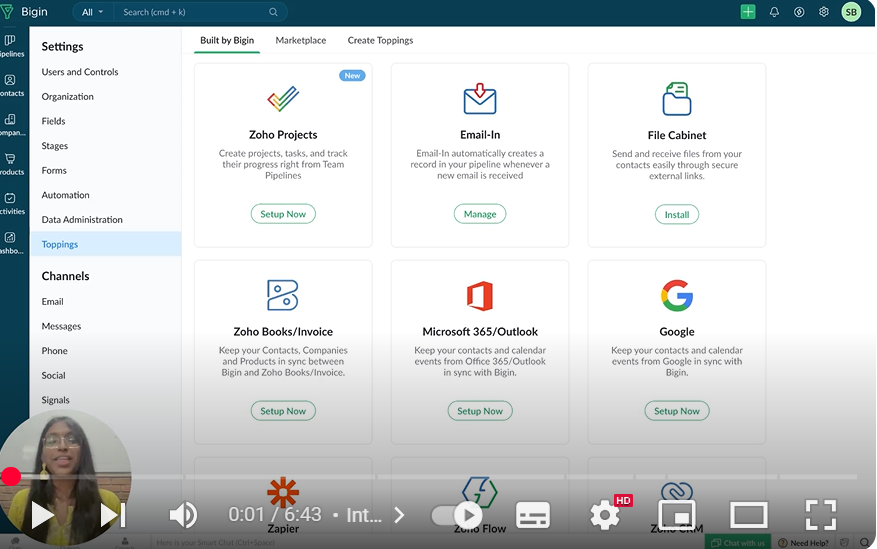Open Organization settings

(x=68, y=96)
